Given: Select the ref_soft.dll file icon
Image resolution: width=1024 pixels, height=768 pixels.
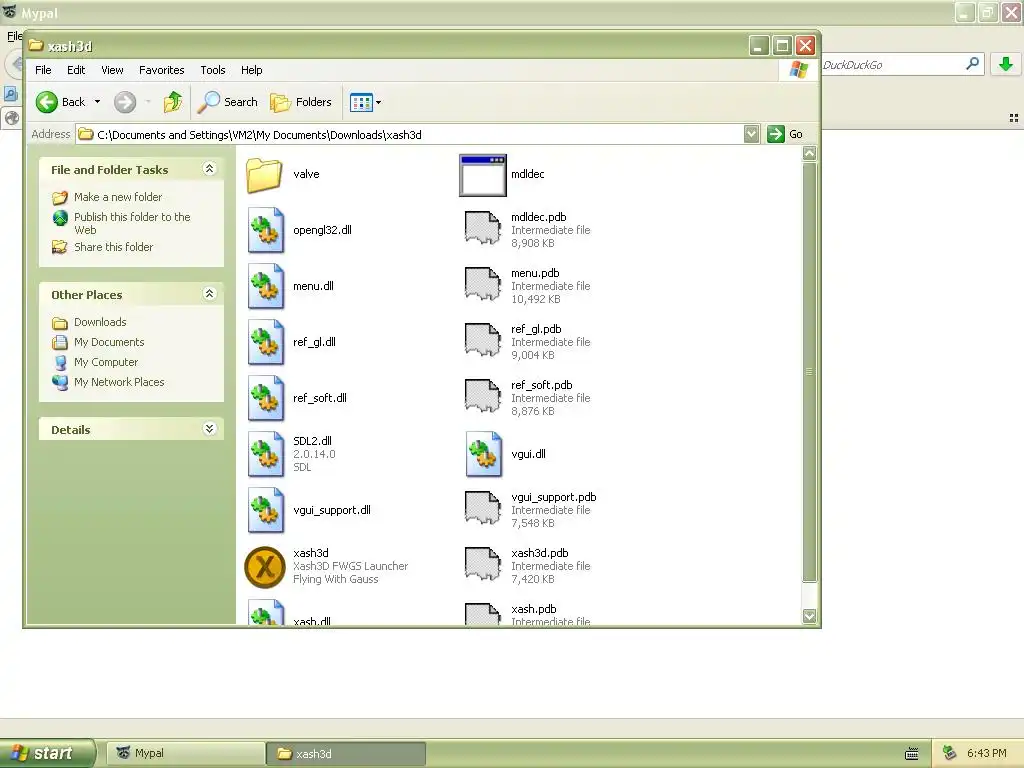Looking at the screenshot, I should [x=266, y=398].
